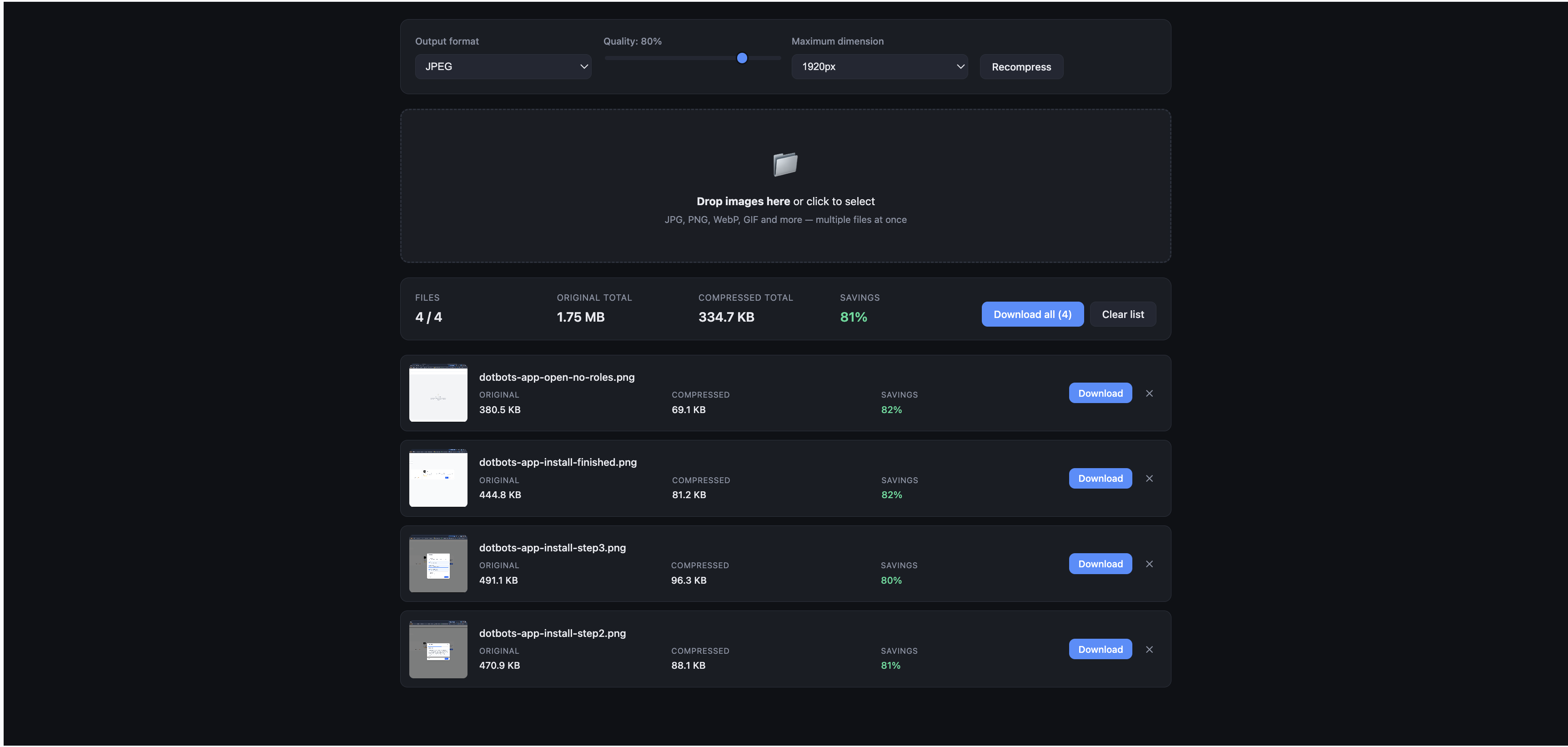This screenshot has width=1568, height=747.
Task: Click the files count '4 / 4'
Action: coord(428,317)
